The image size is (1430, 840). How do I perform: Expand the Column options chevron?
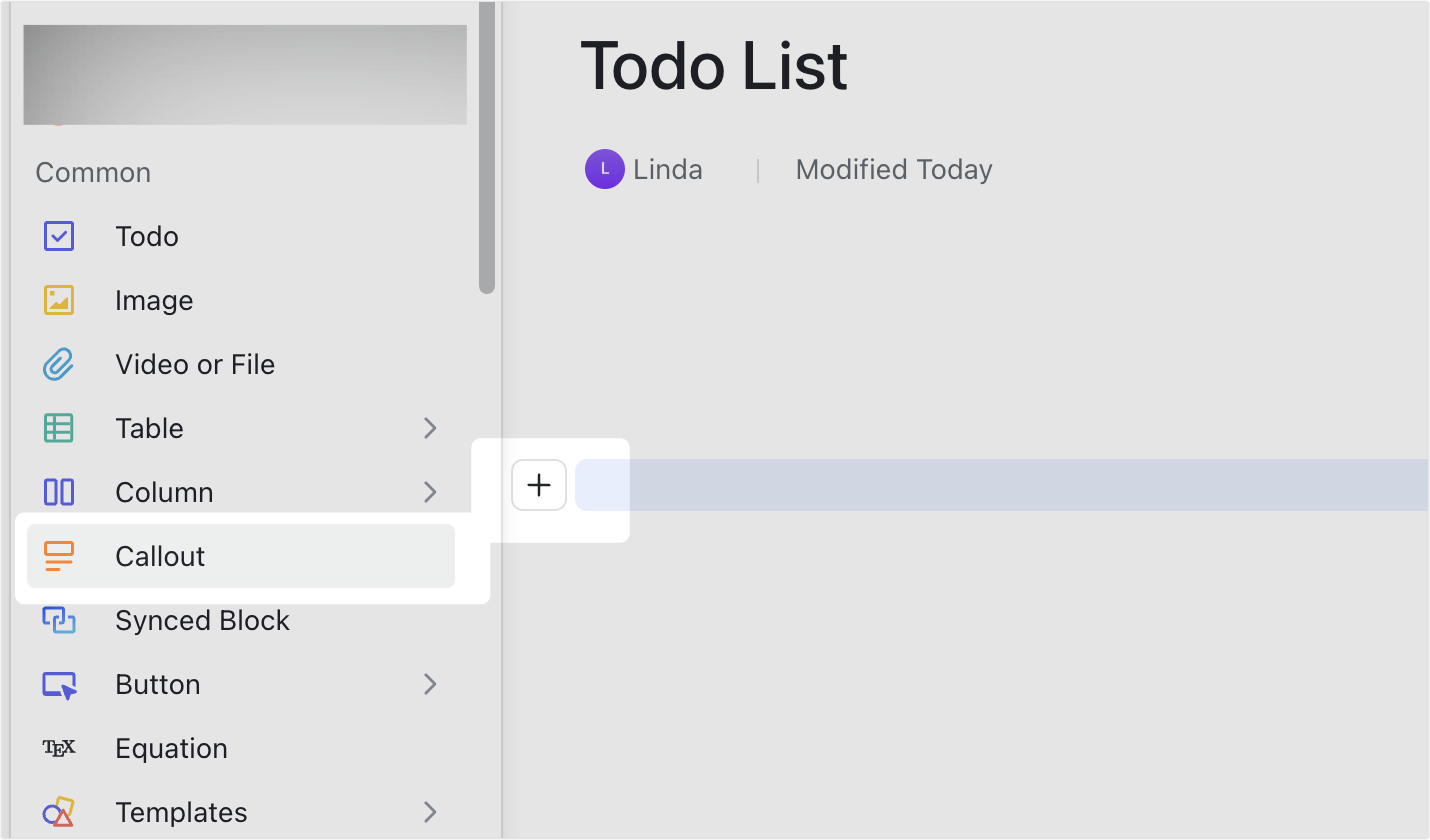coord(430,492)
